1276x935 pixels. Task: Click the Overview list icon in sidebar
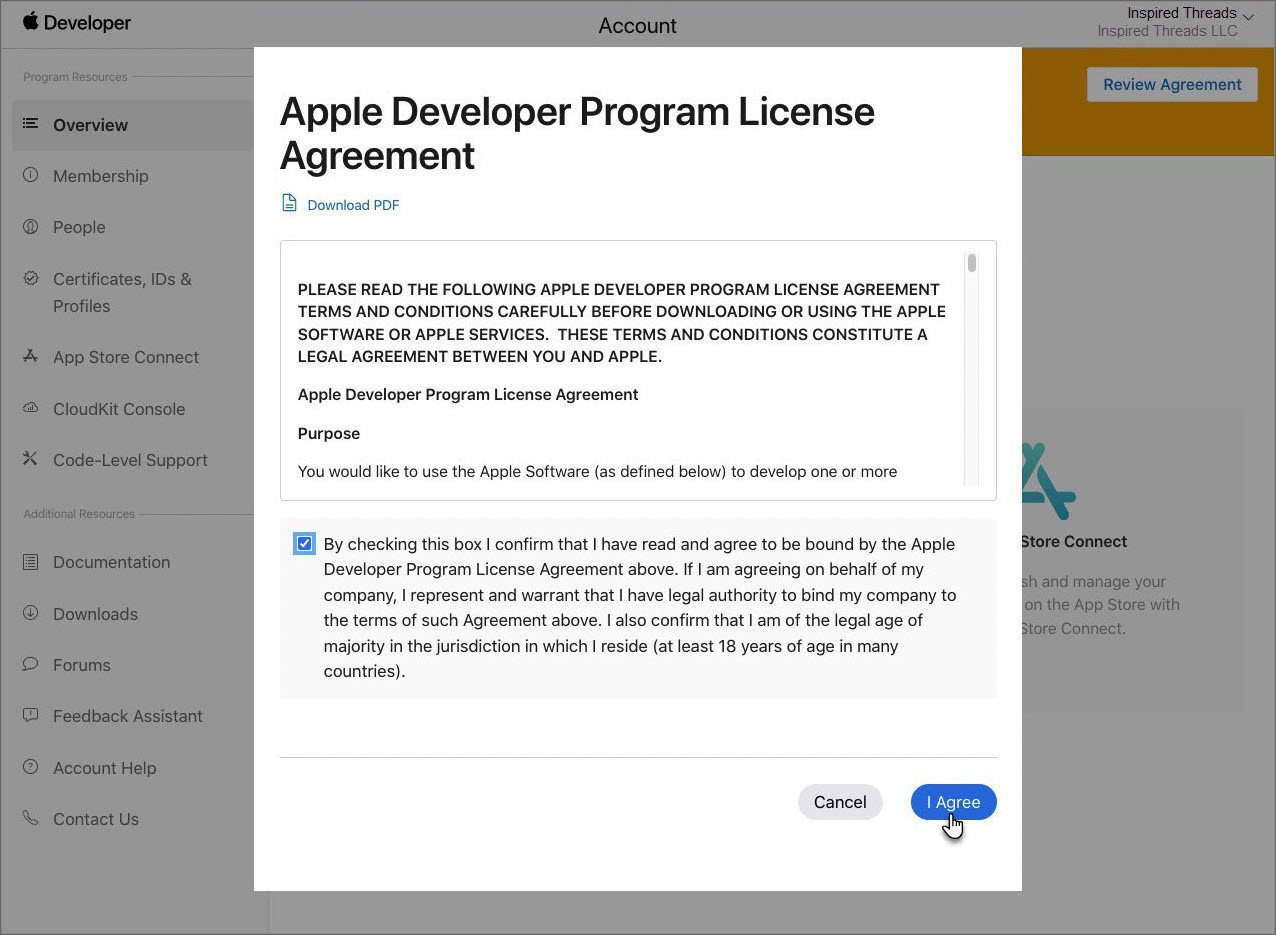(30, 124)
